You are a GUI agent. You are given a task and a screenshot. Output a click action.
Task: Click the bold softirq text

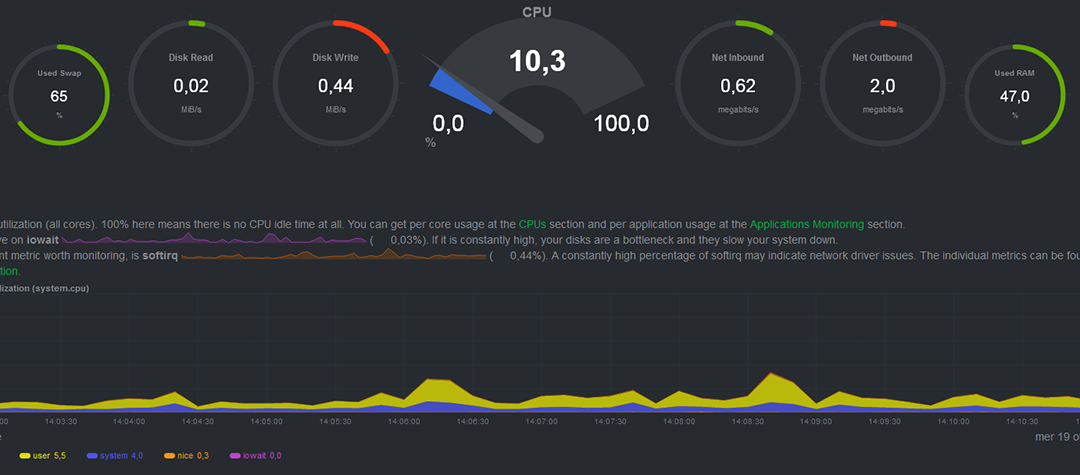point(160,257)
